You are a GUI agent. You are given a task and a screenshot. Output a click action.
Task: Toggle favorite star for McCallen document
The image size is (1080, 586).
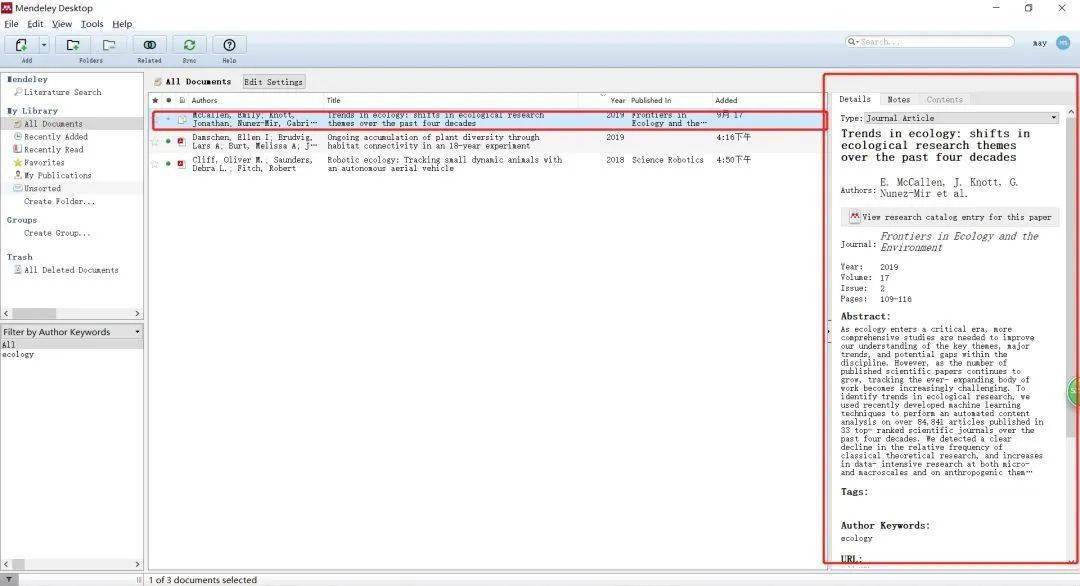[155, 120]
